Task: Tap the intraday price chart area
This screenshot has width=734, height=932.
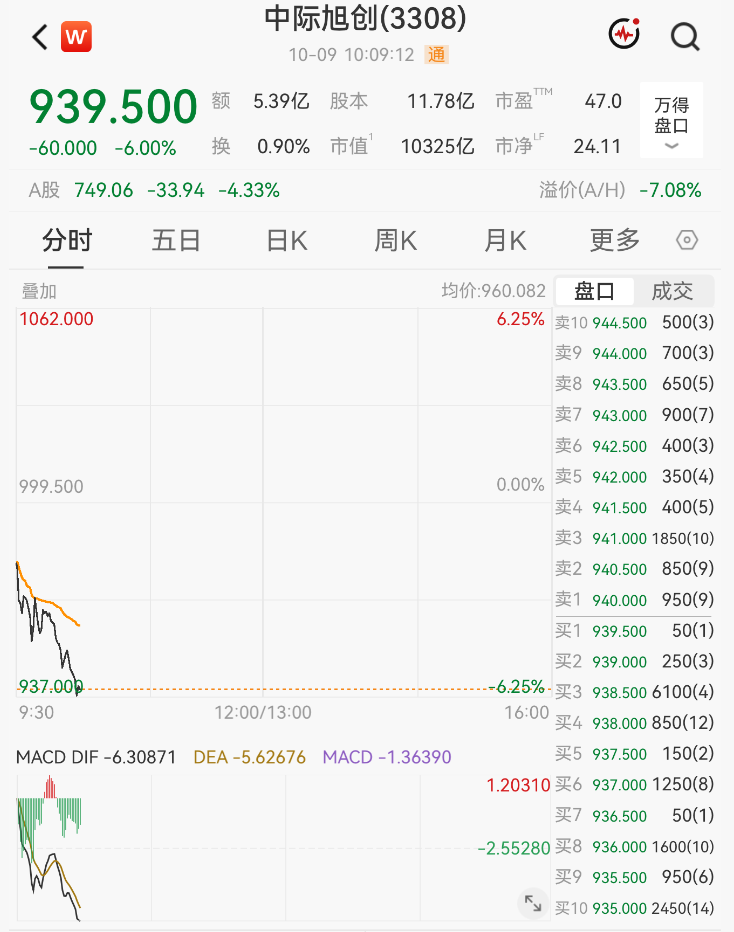Action: click(x=283, y=502)
